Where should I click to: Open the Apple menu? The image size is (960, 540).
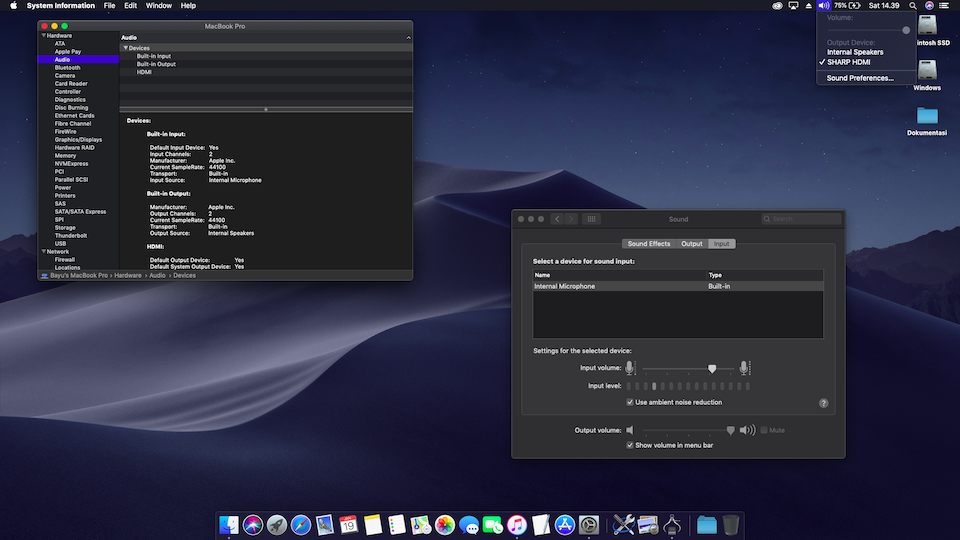tap(13, 6)
